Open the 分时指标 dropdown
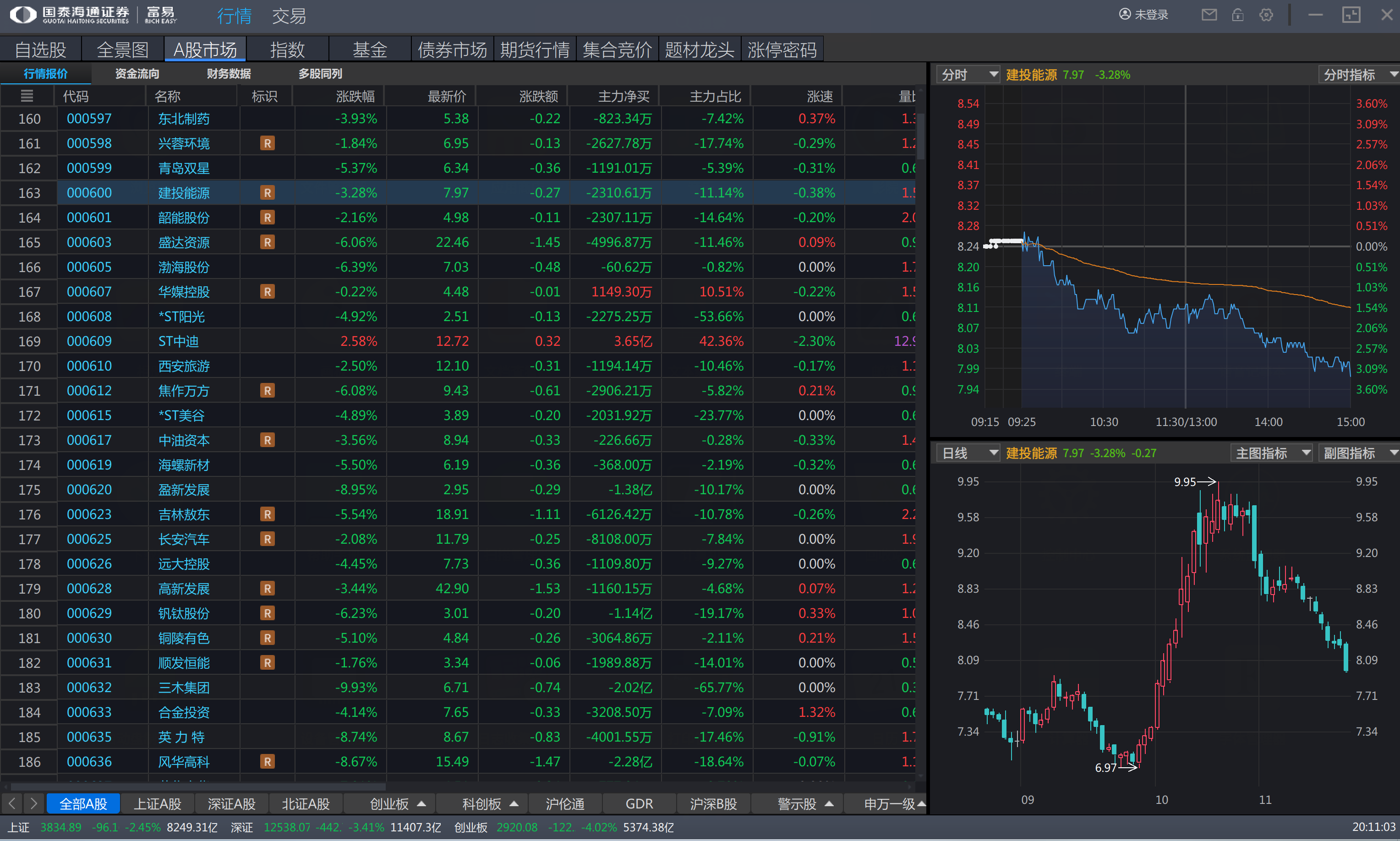This screenshot has width=1400, height=841. click(x=1359, y=75)
